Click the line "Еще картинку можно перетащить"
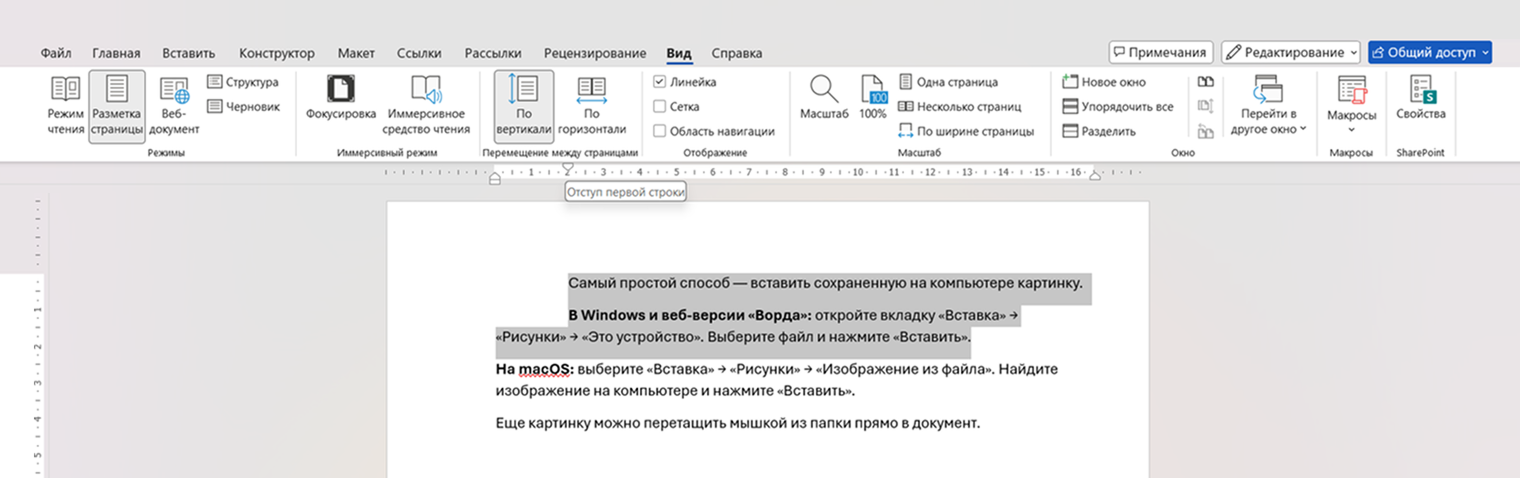1520x478 pixels. 738,423
